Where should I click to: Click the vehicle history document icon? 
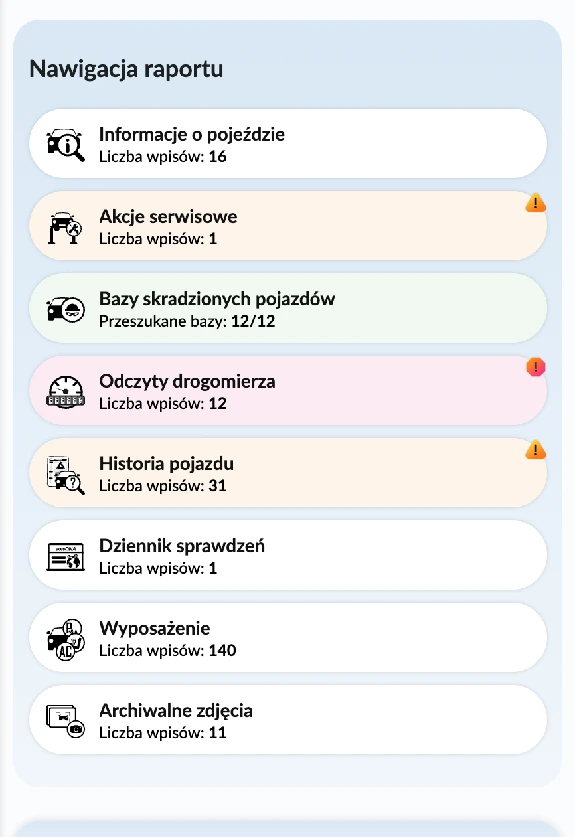tap(65, 475)
